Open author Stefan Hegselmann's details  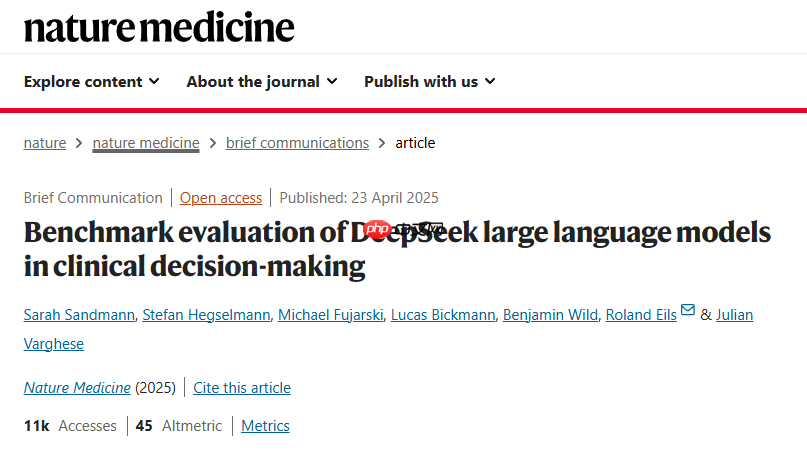pyautogui.click(x=206, y=315)
